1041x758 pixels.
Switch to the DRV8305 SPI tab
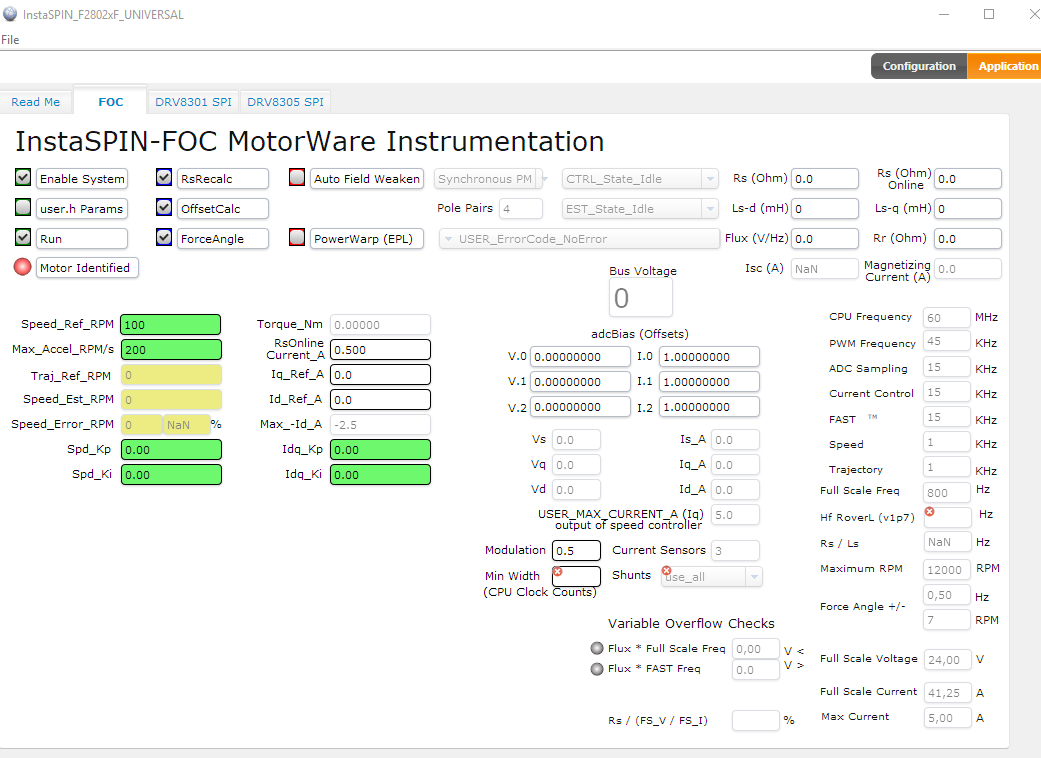coord(285,102)
